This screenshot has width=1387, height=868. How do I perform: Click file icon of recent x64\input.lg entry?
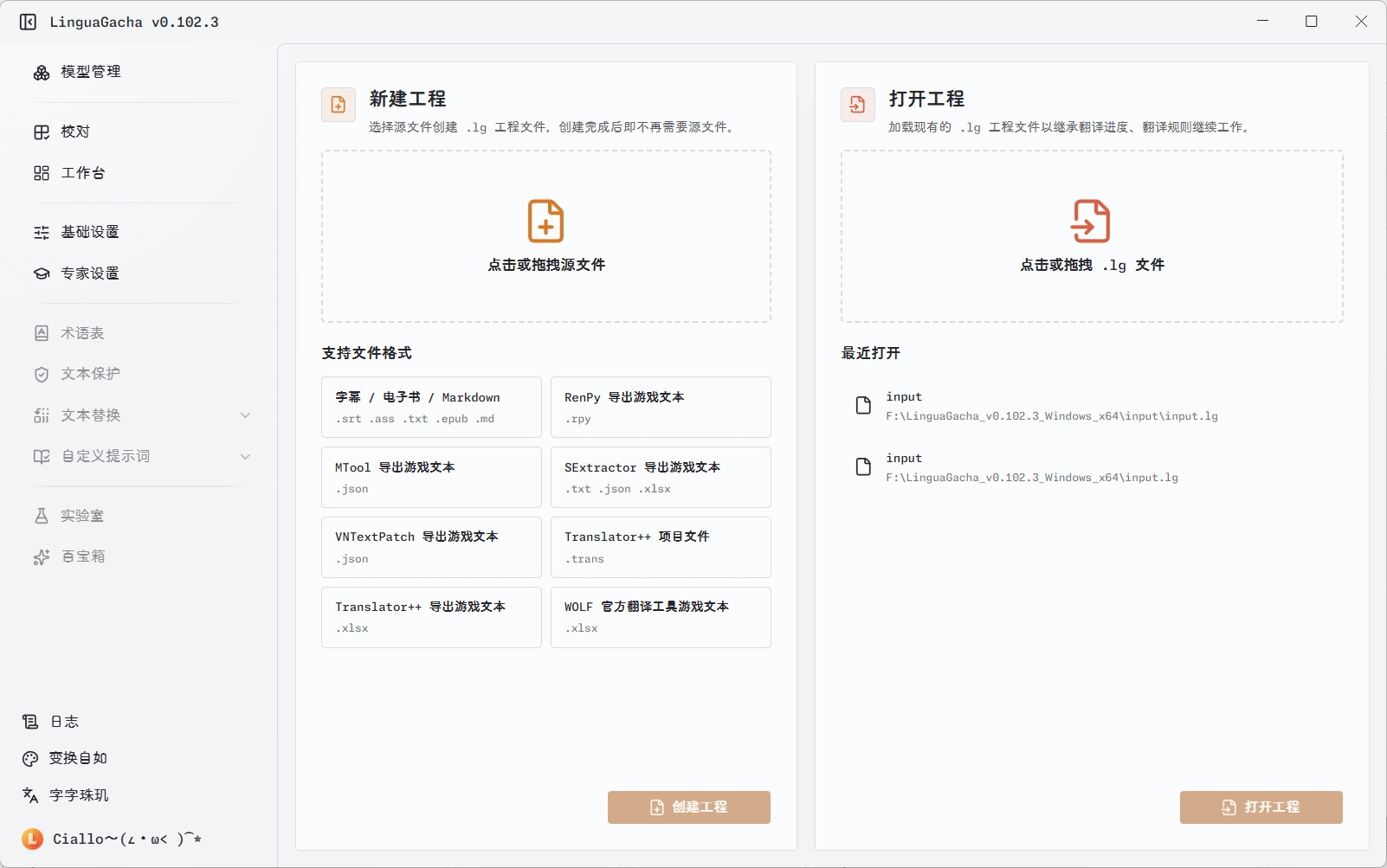(x=863, y=466)
